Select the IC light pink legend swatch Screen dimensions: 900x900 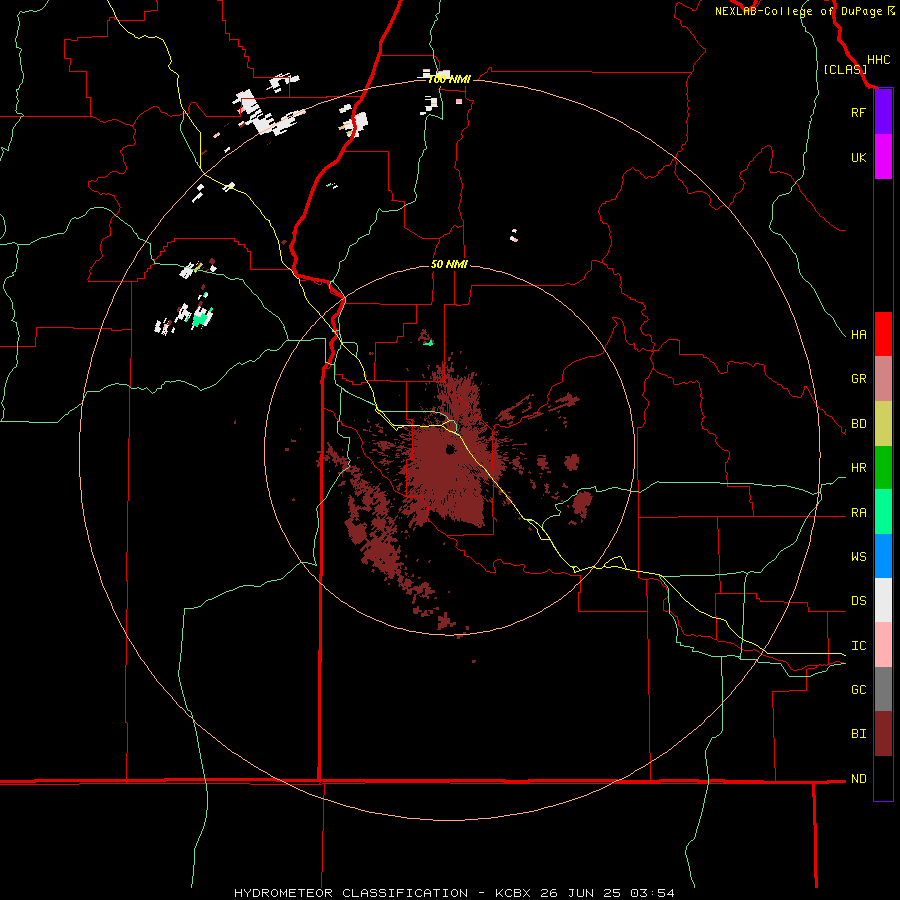point(883,645)
